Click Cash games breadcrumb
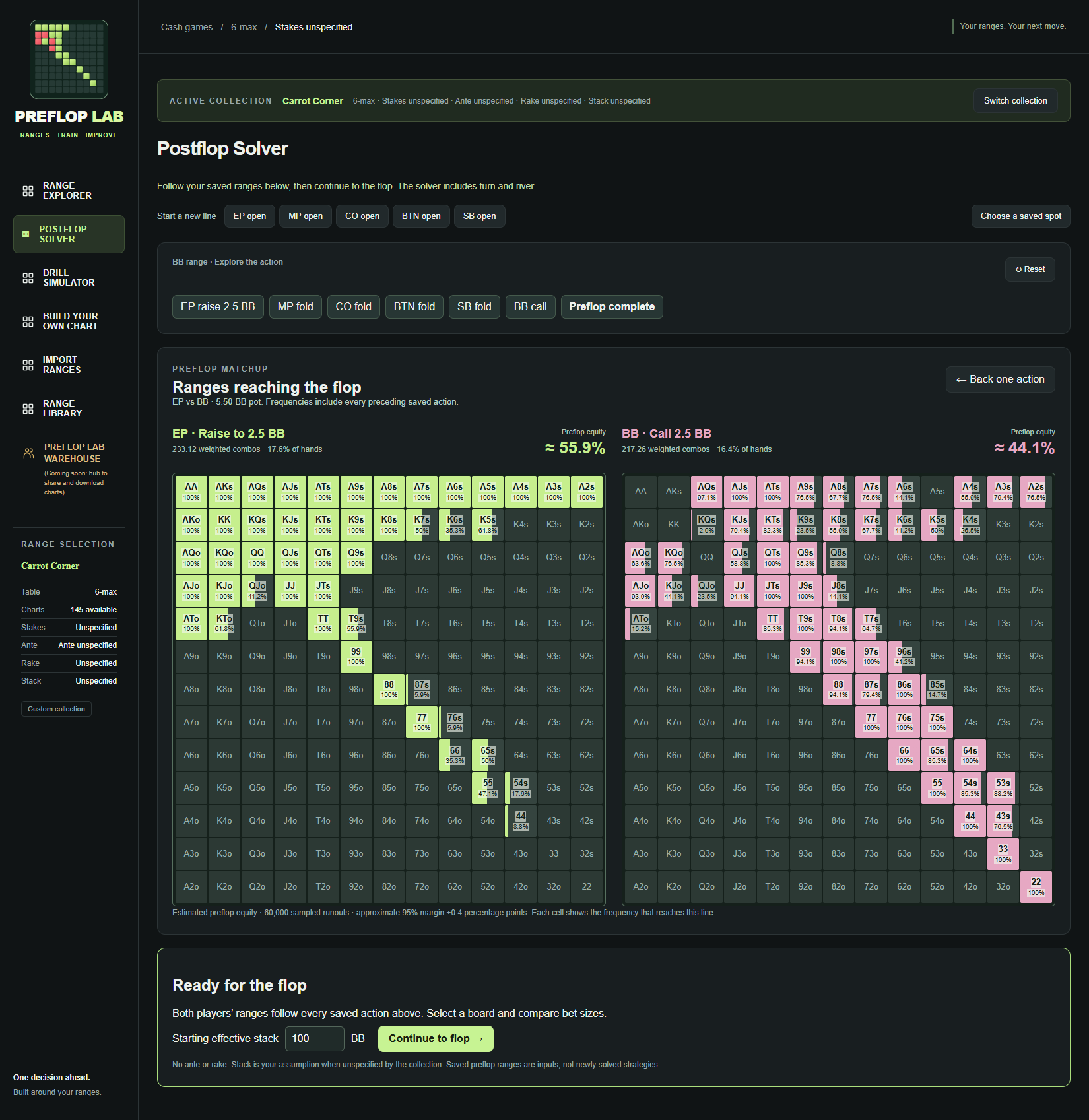Image resolution: width=1089 pixels, height=1120 pixels. pyautogui.click(x=187, y=27)
